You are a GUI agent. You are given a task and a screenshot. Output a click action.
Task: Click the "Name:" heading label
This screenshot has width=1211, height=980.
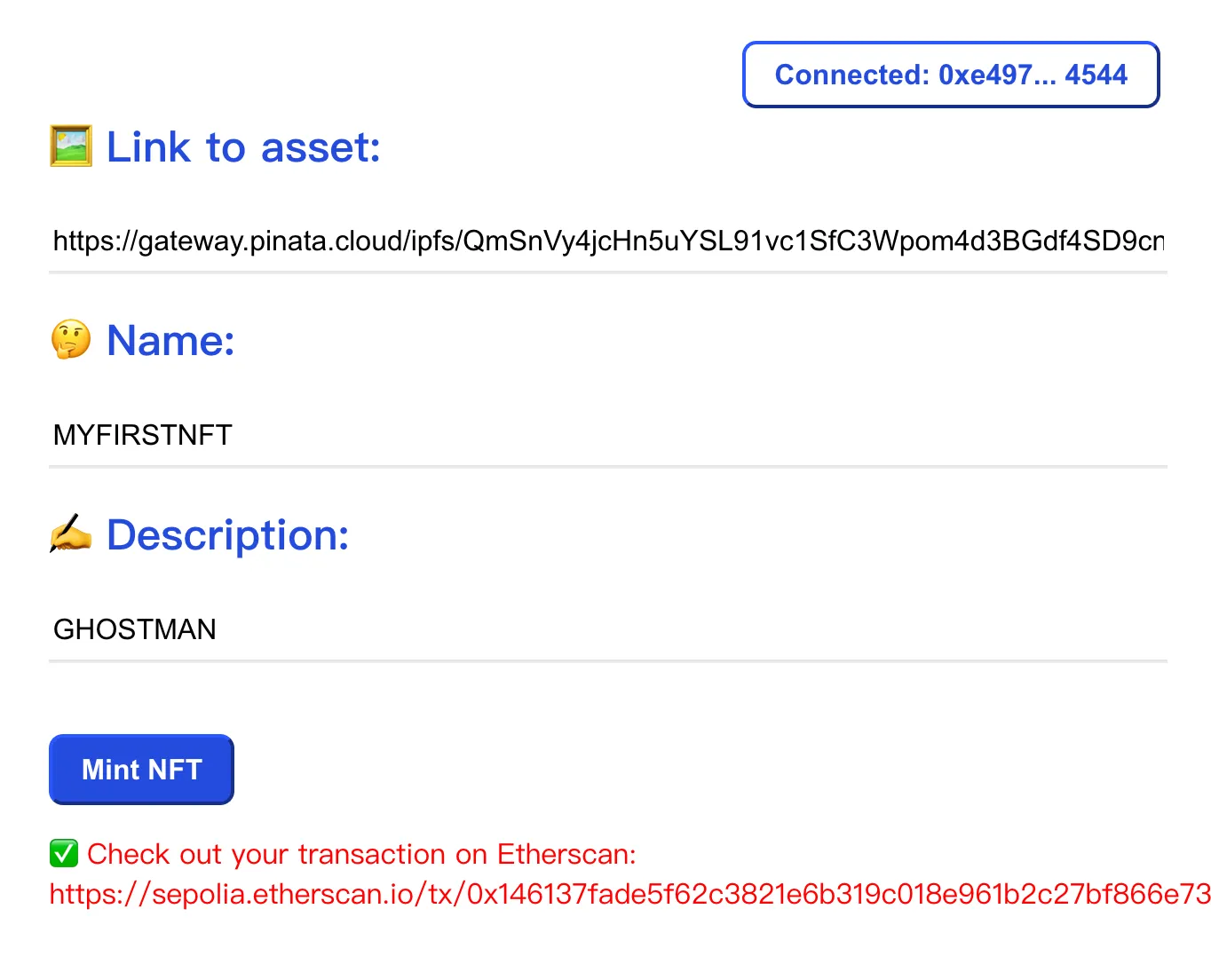170,340
